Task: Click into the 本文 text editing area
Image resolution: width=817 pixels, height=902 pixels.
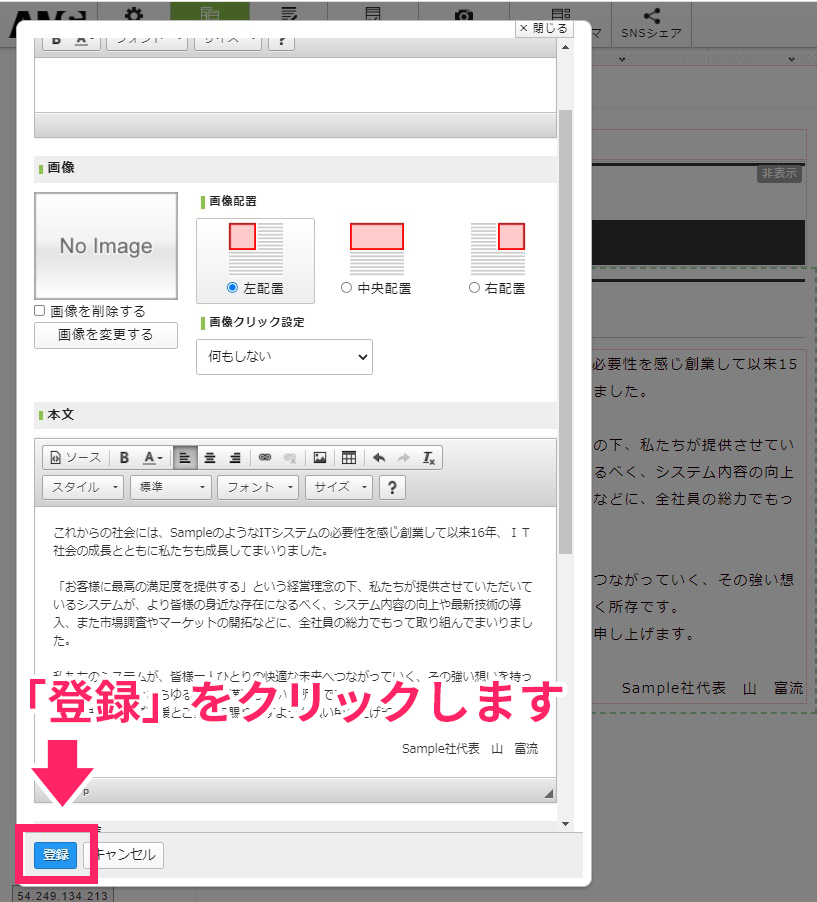Action: point(295,642)
